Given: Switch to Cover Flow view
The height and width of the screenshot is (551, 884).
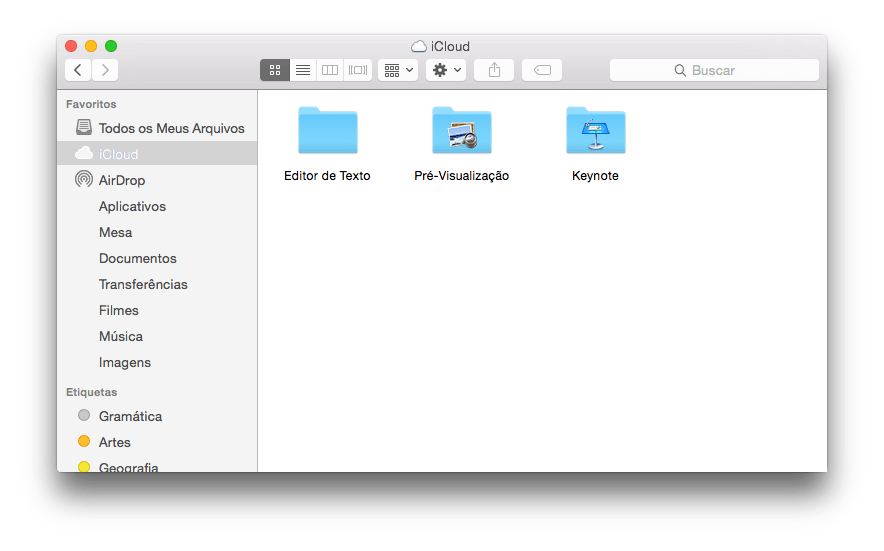Looking at the screenshot, I should point(357,70).
